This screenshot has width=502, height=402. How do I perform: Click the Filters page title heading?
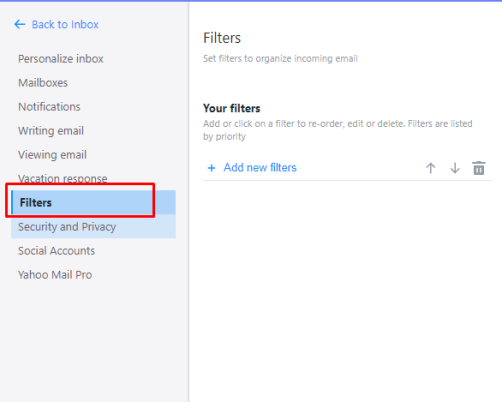pos(222,38)
